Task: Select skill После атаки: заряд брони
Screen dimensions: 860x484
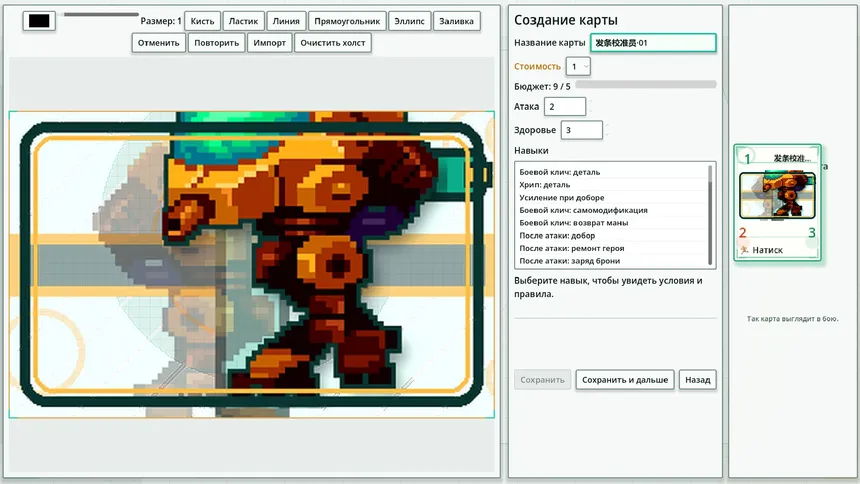Action: pos(612,261)
